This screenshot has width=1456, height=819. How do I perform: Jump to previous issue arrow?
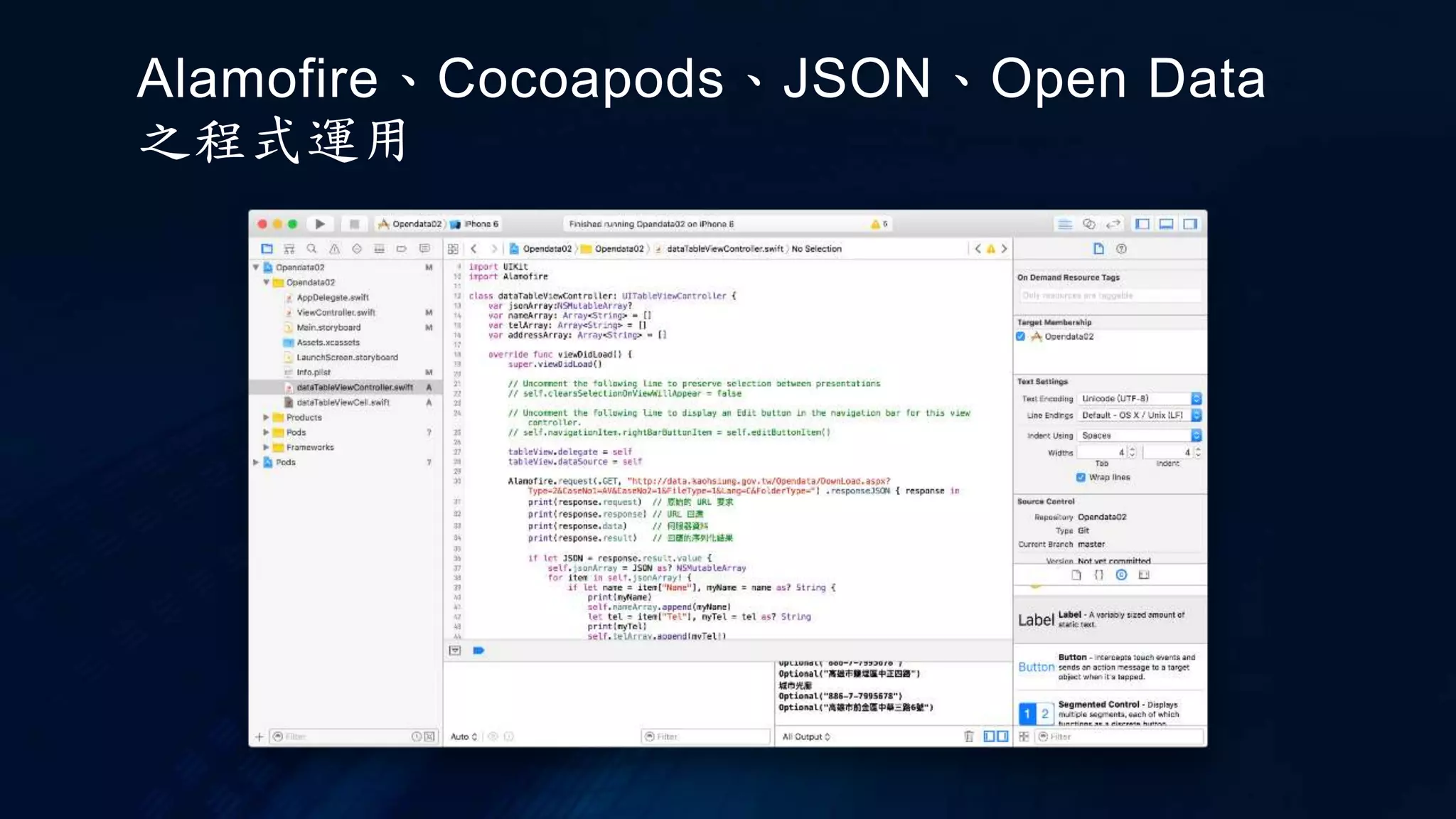(978, 249)
